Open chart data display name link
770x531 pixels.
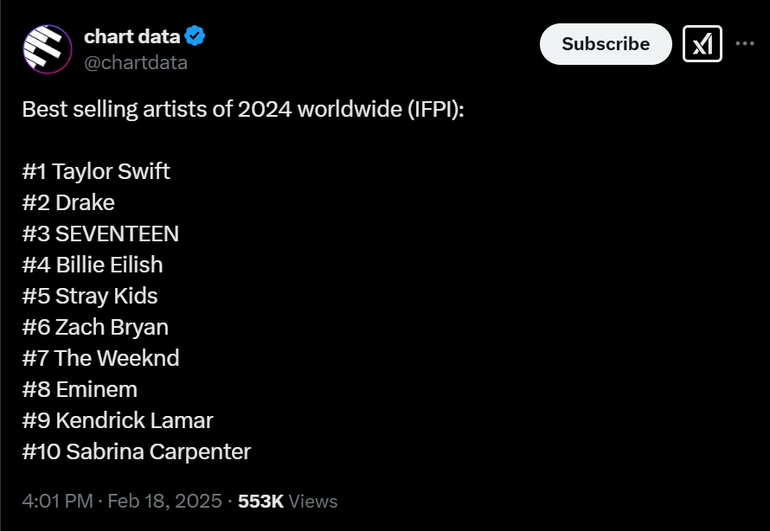[132, 37]
